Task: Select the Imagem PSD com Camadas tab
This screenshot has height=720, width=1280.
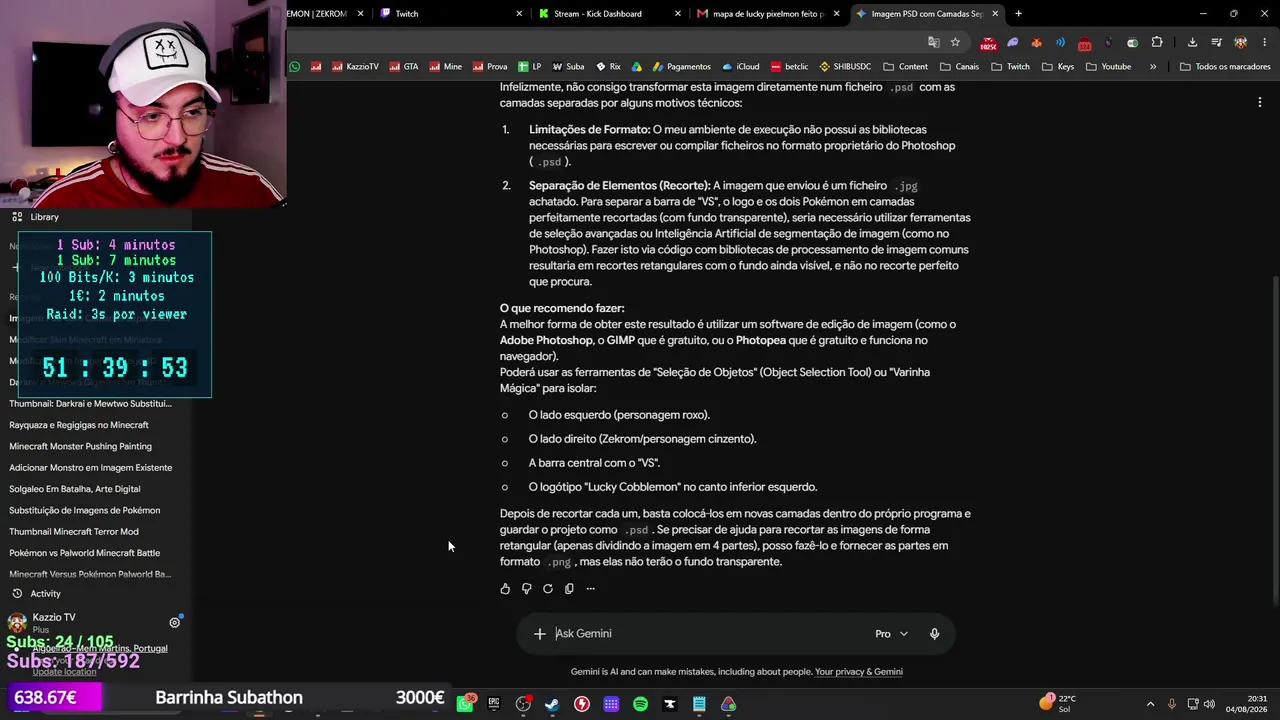Action: (927, 14)
